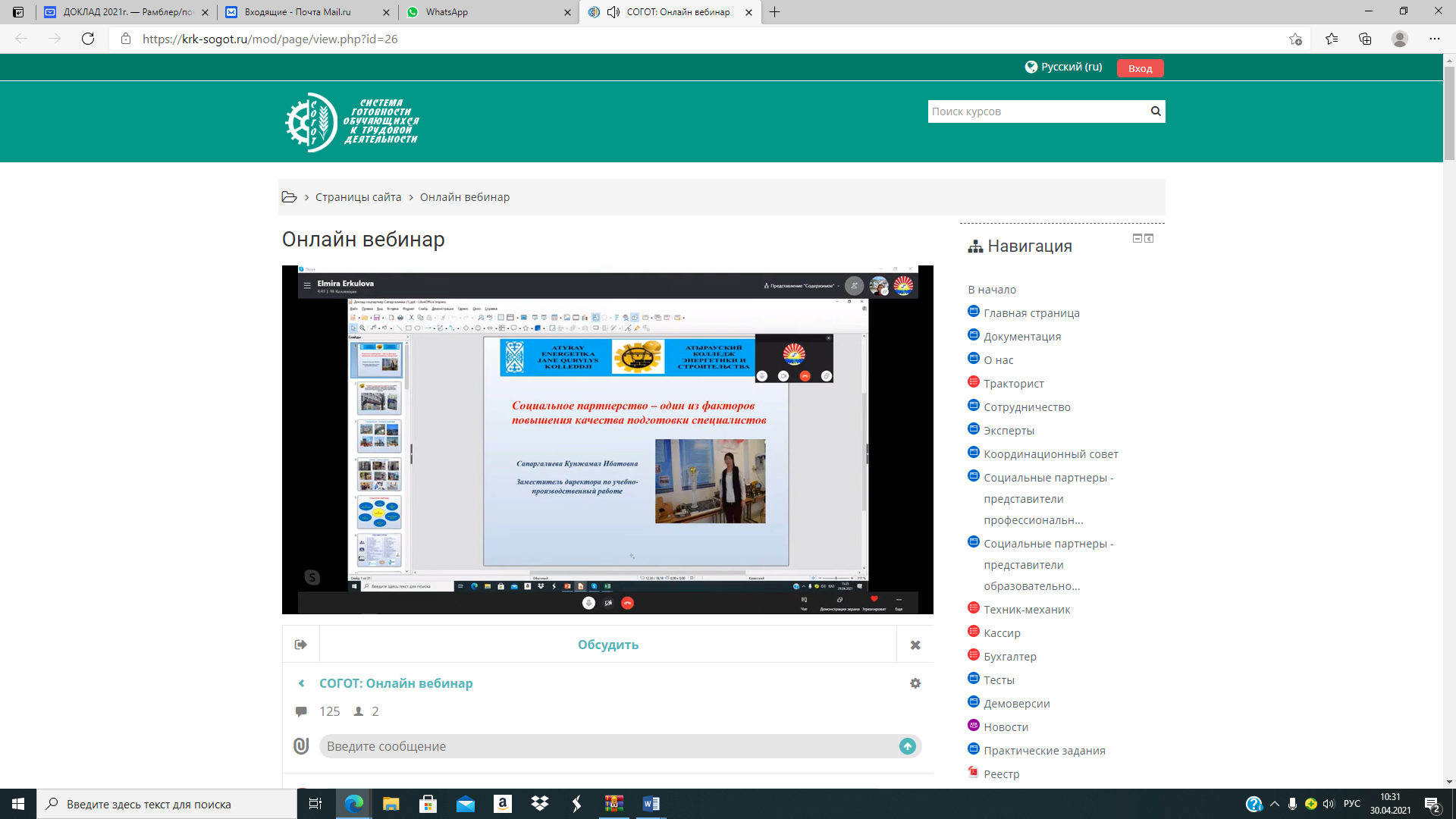Click the search magnifier icon in course search
The height and width of the screenshot is (819, 1456).
[1155, 111]
